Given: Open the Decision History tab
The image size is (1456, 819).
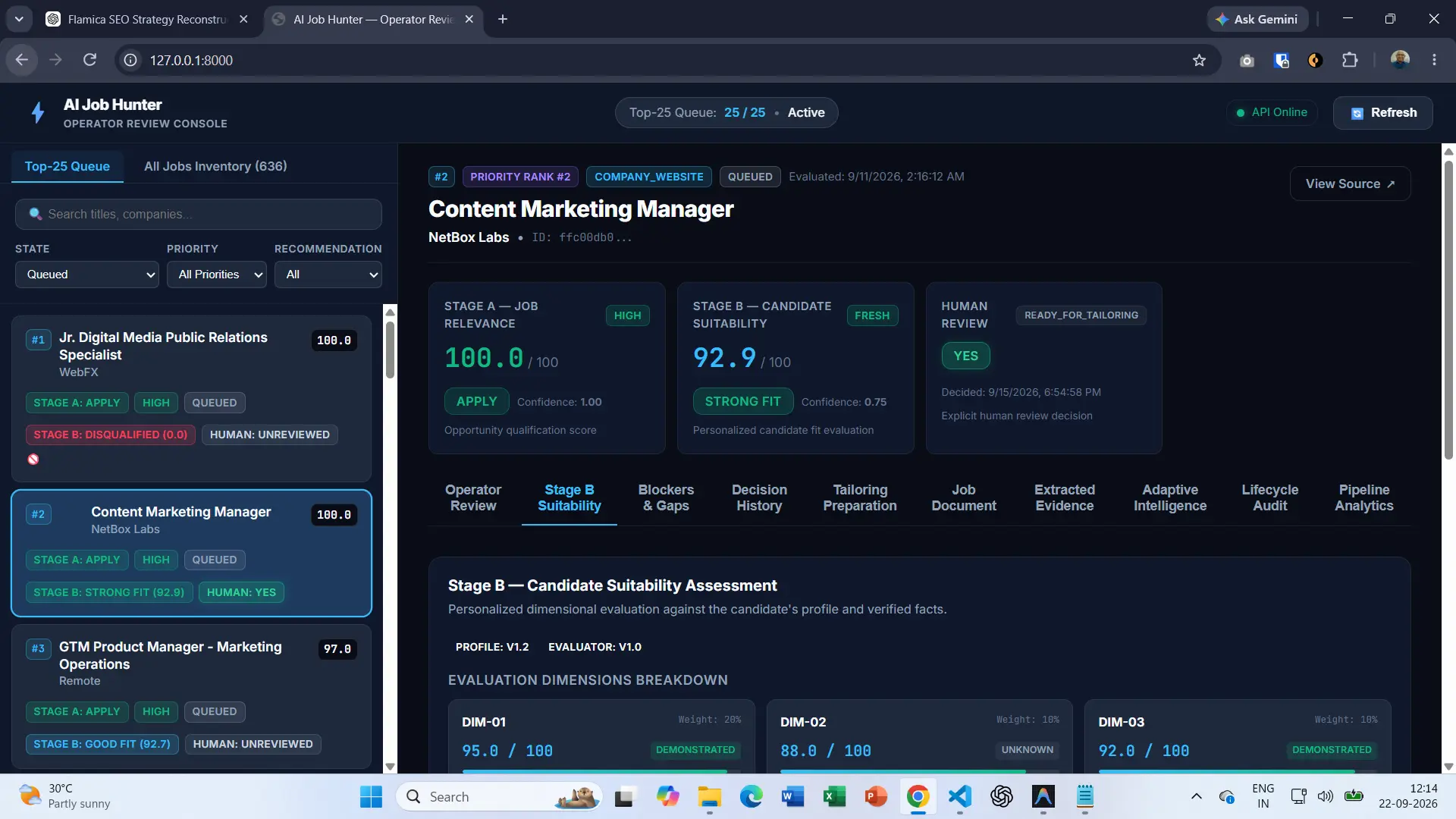Looking at the screenshot, I should (759, 498).
